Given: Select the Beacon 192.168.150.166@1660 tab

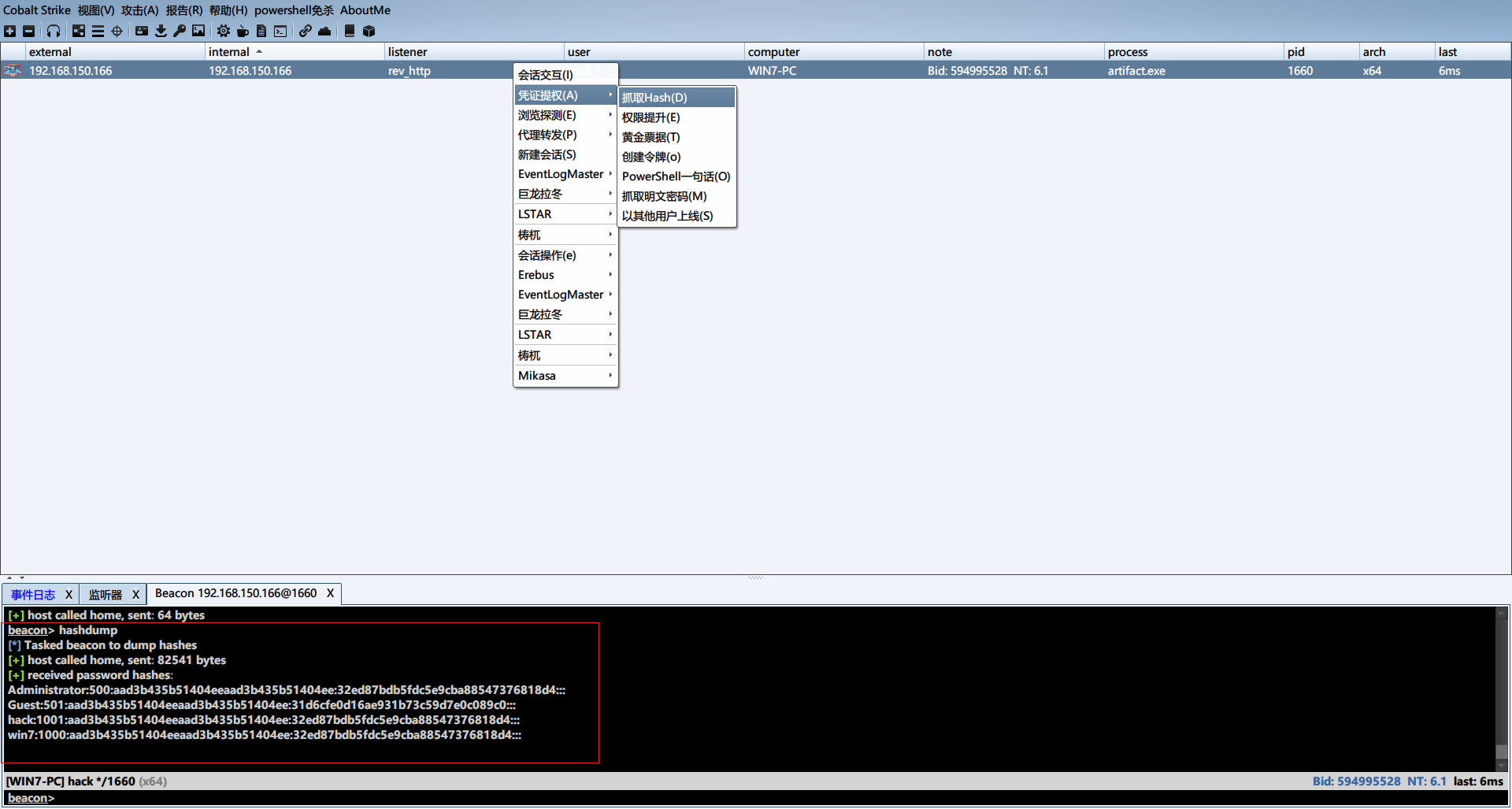Looking at the screenshot, I should [235, 593].
